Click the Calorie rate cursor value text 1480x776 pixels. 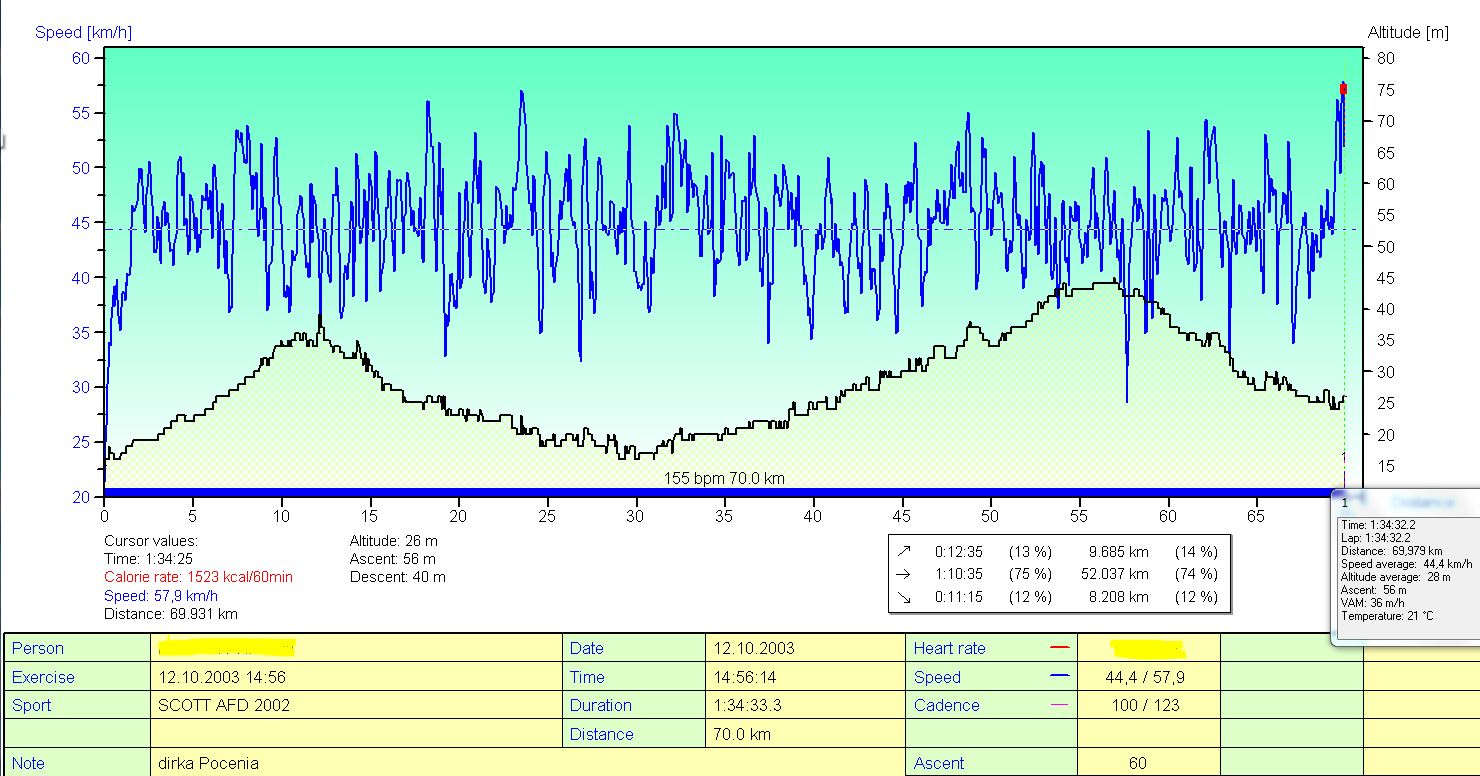pyautogui.click(x=198, y=577)
